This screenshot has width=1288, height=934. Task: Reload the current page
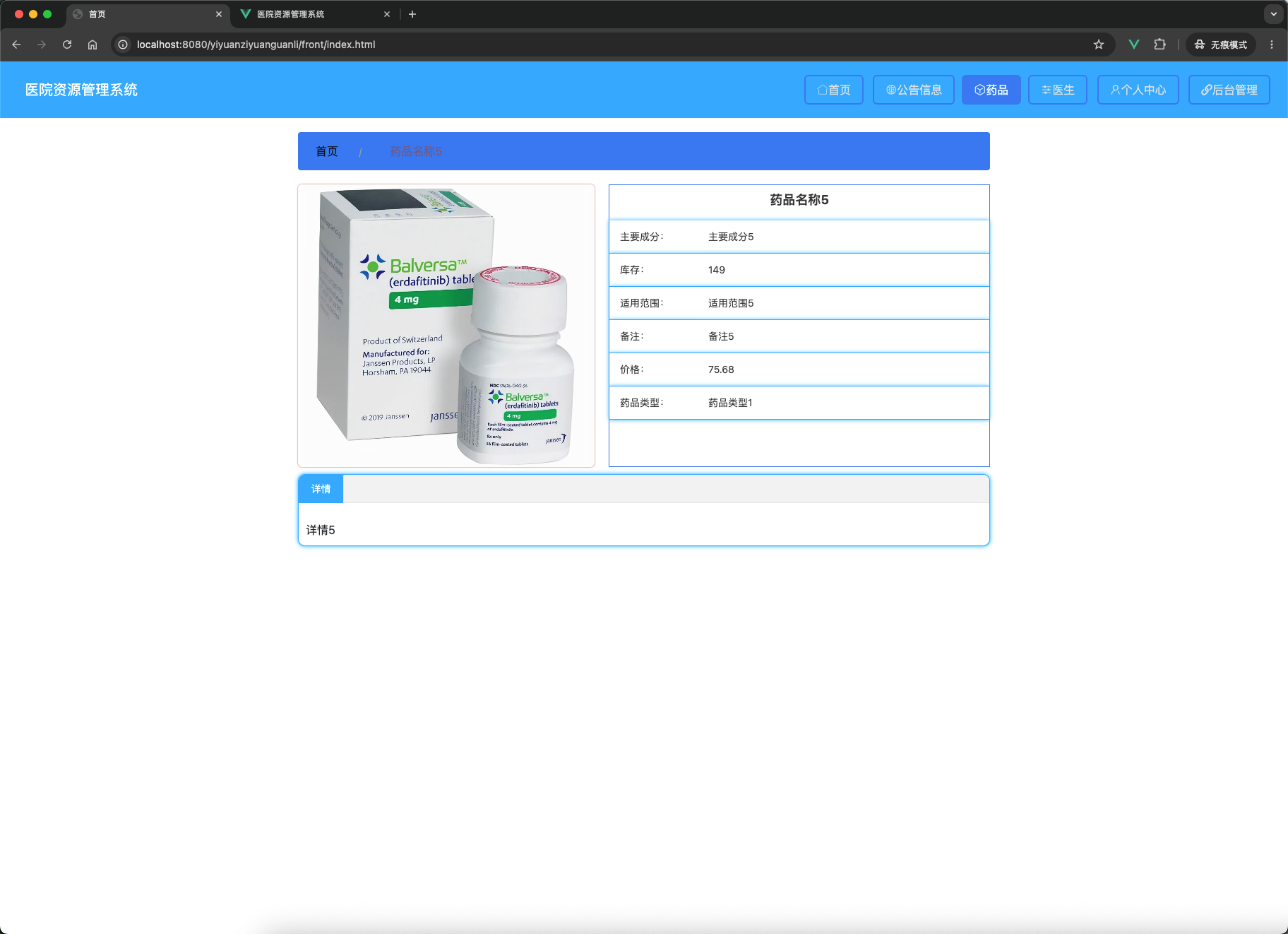coord(67,45)
